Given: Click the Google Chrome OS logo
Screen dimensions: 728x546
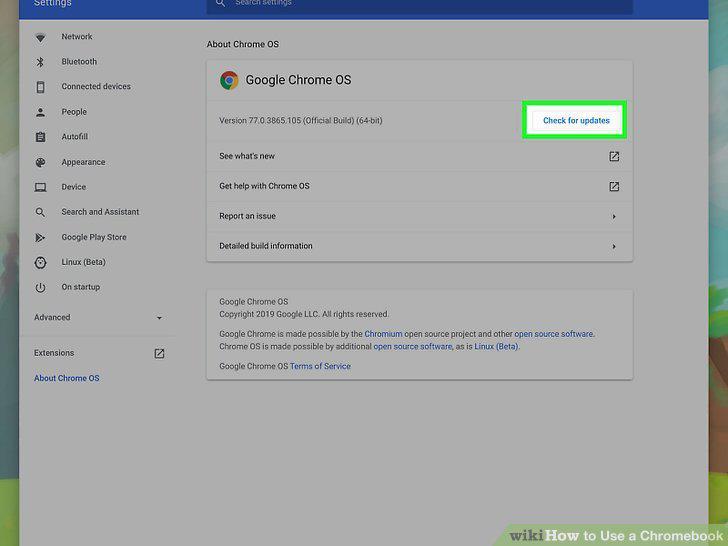Looking at the screenshot, I should pos(229,80).
